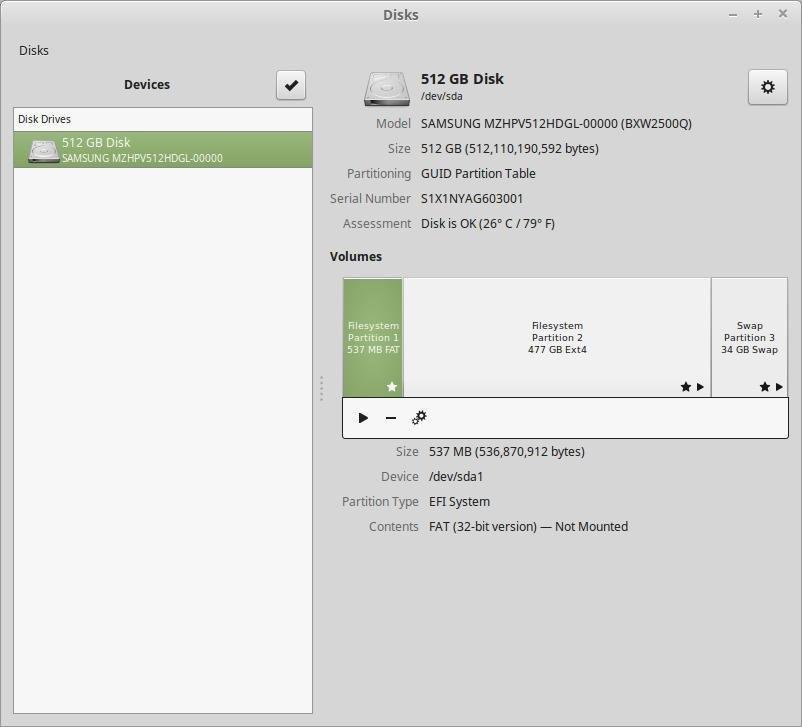Select Partition 2 477 GB Ext4 volume
Viewport: 802px width, 727px height.
[557, 337]
